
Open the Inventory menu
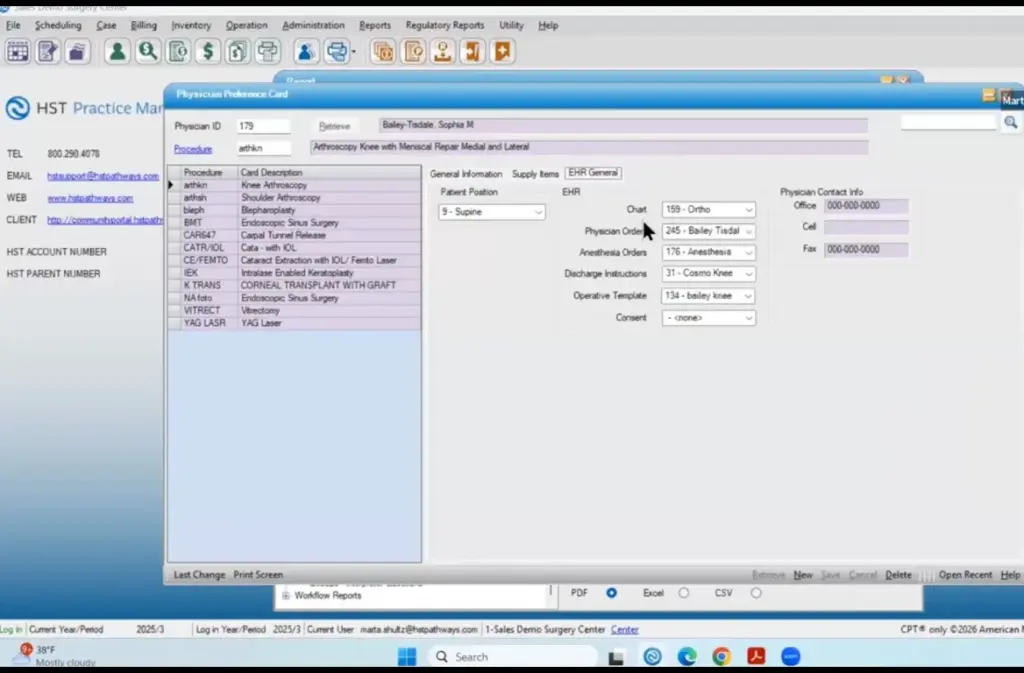(191, 25)
